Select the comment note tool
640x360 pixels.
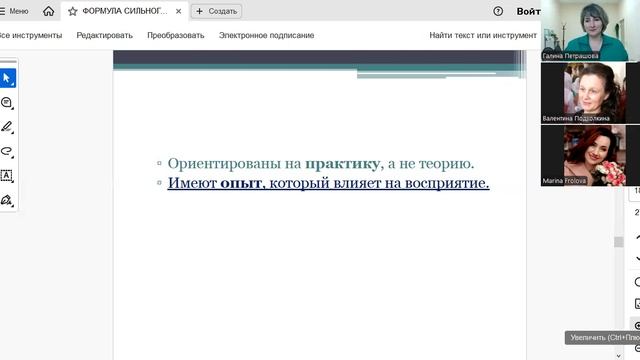point(7,102)
